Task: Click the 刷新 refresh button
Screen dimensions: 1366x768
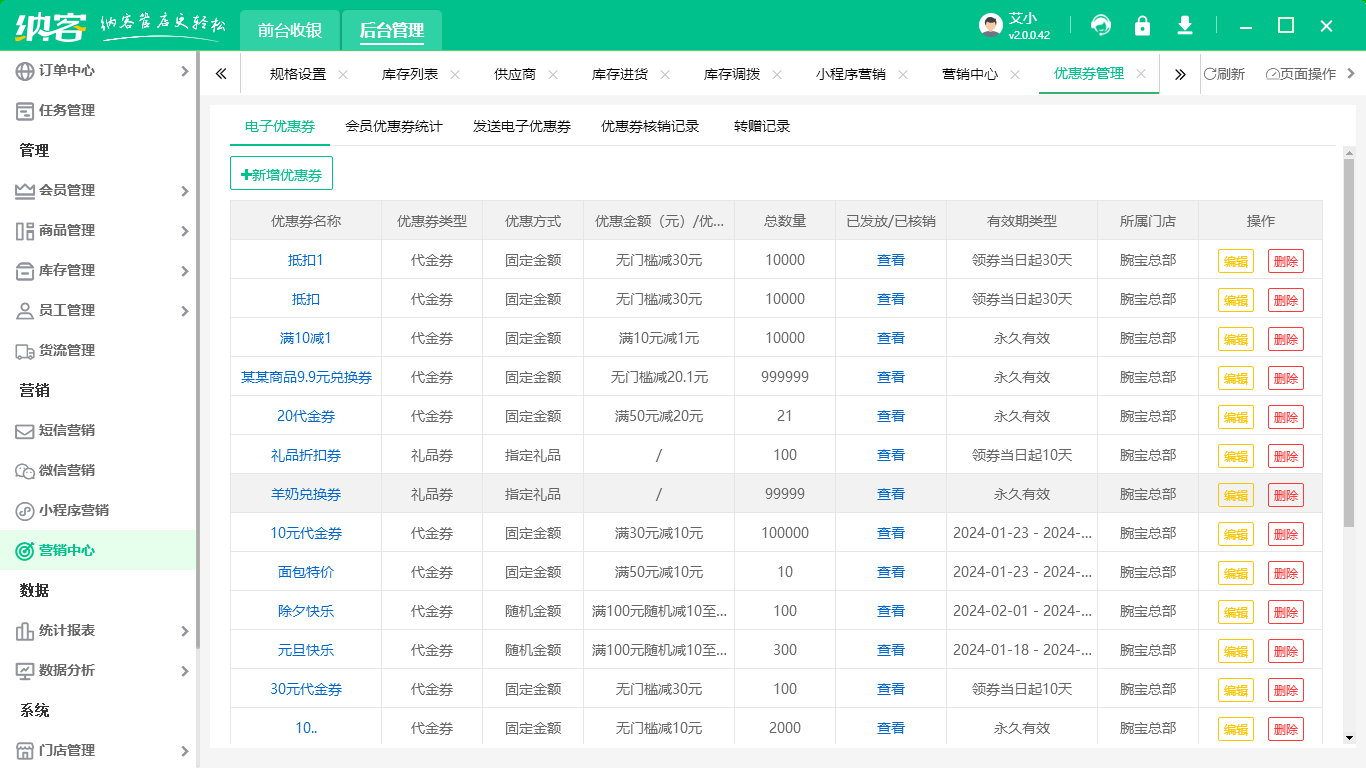Action: pyautogui.click(x=1224, y=74)
